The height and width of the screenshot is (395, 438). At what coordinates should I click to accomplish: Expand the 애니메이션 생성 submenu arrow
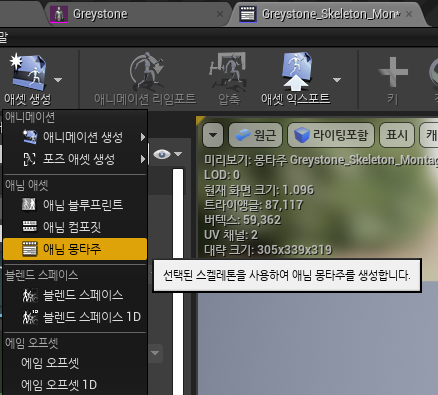143,137
